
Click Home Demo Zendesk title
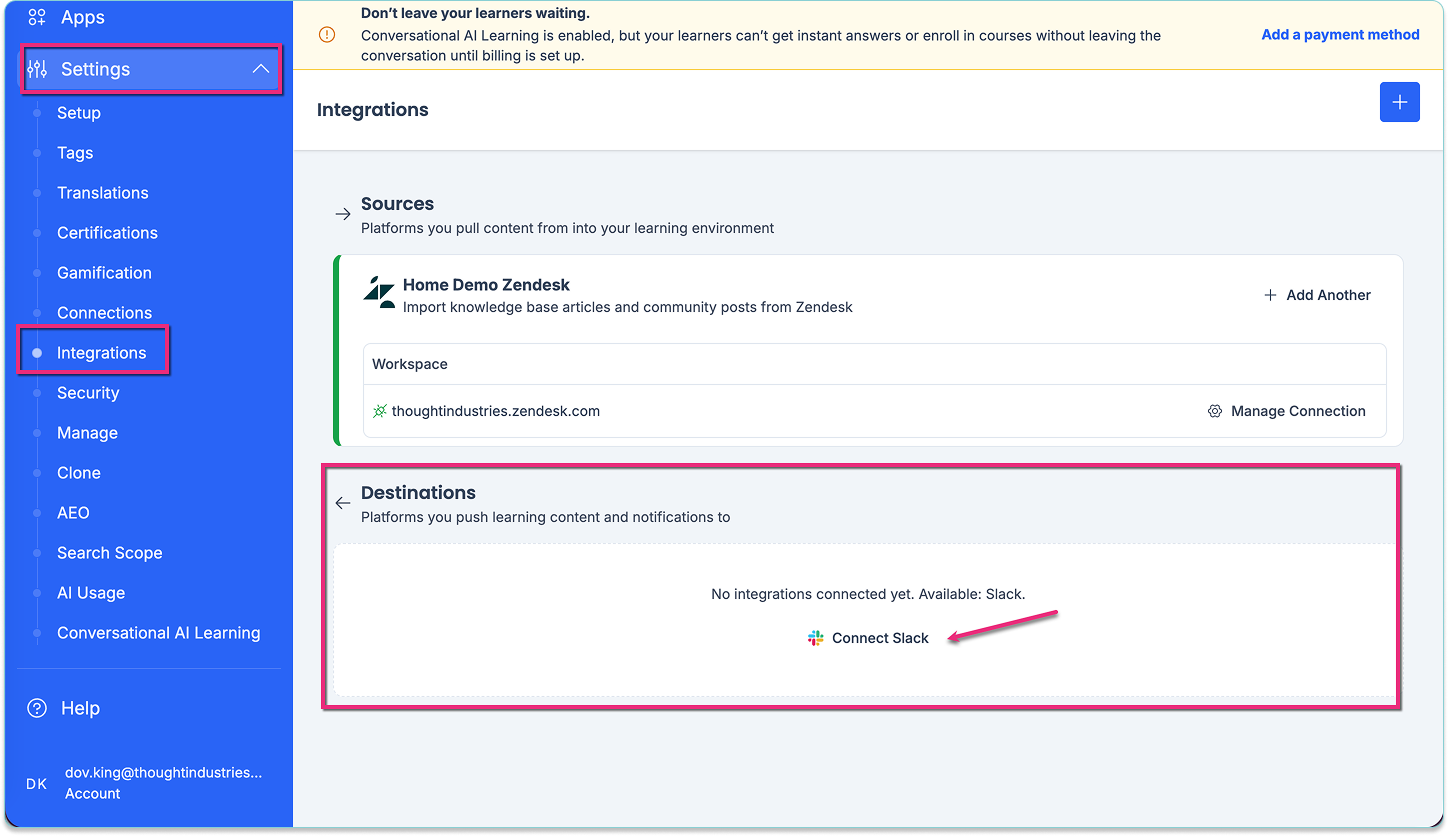486,285
